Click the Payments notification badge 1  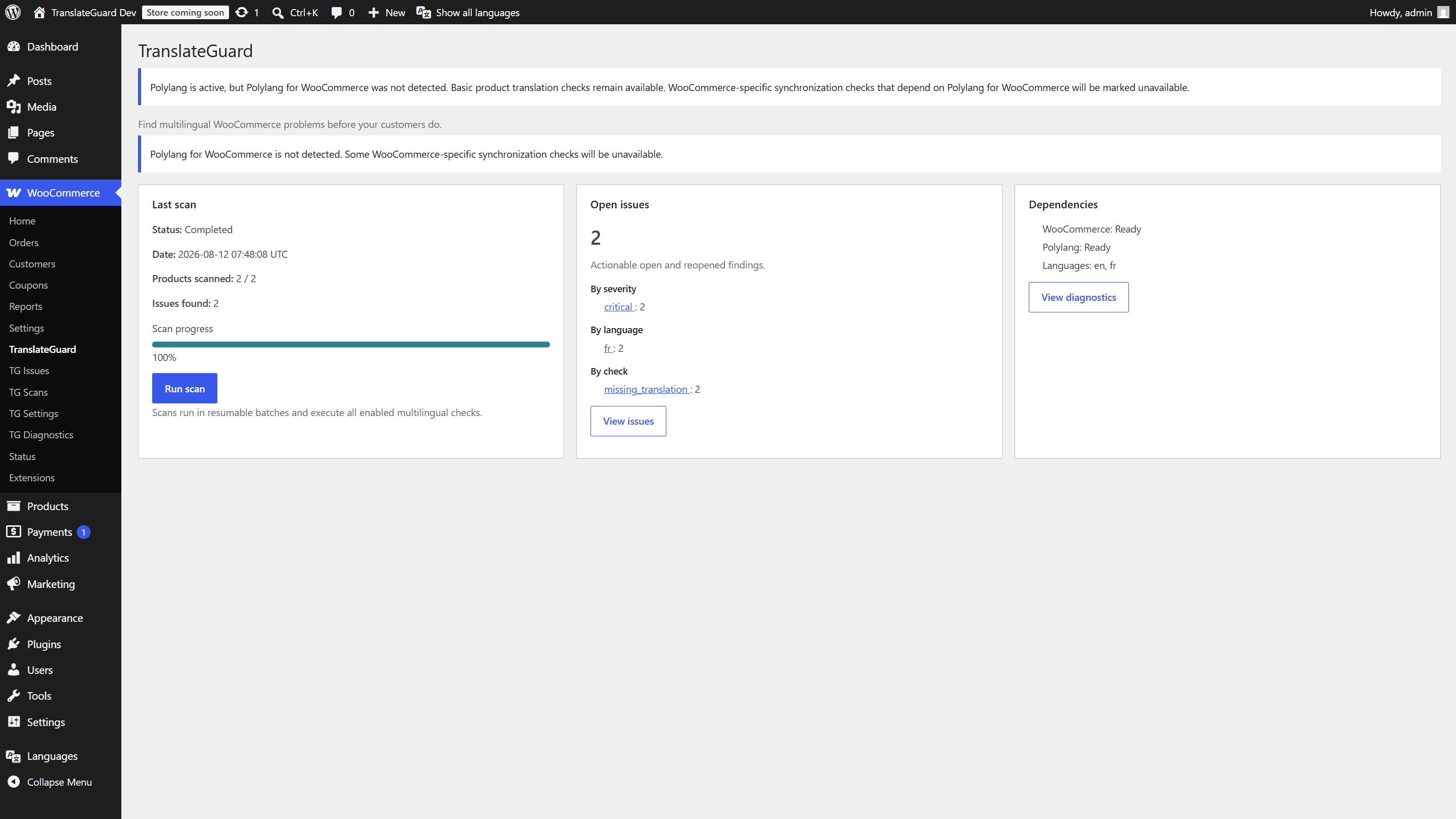point(83,532)
